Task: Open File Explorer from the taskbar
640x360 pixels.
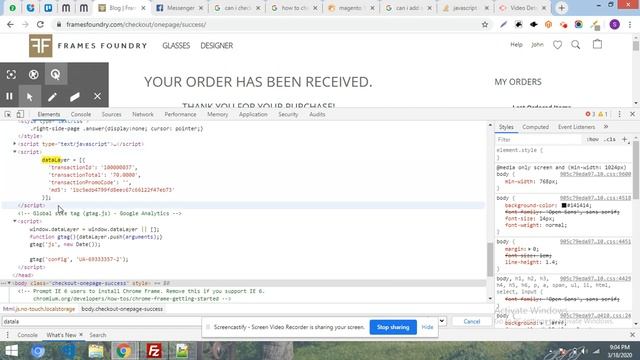Action: point(96,351)
